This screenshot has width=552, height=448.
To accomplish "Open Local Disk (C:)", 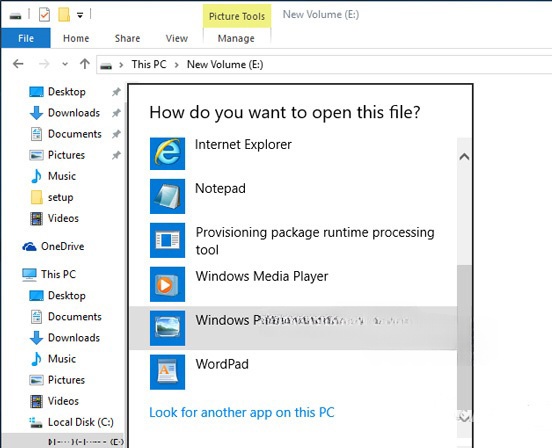I will tap(71, 422).
